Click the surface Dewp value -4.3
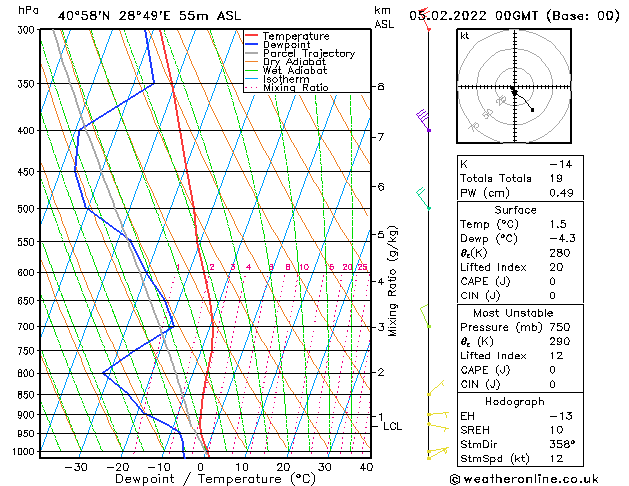This screenshot has height=486, width=629. [x=562, y=238]
